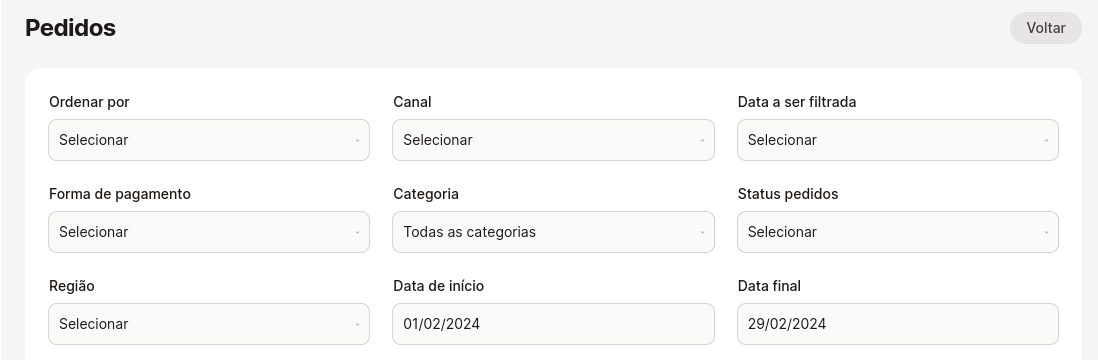This screenshot has height=360, width=1098.
Task: Focus the Data final field showing 29/02/2024
Action: click(898, 324)
